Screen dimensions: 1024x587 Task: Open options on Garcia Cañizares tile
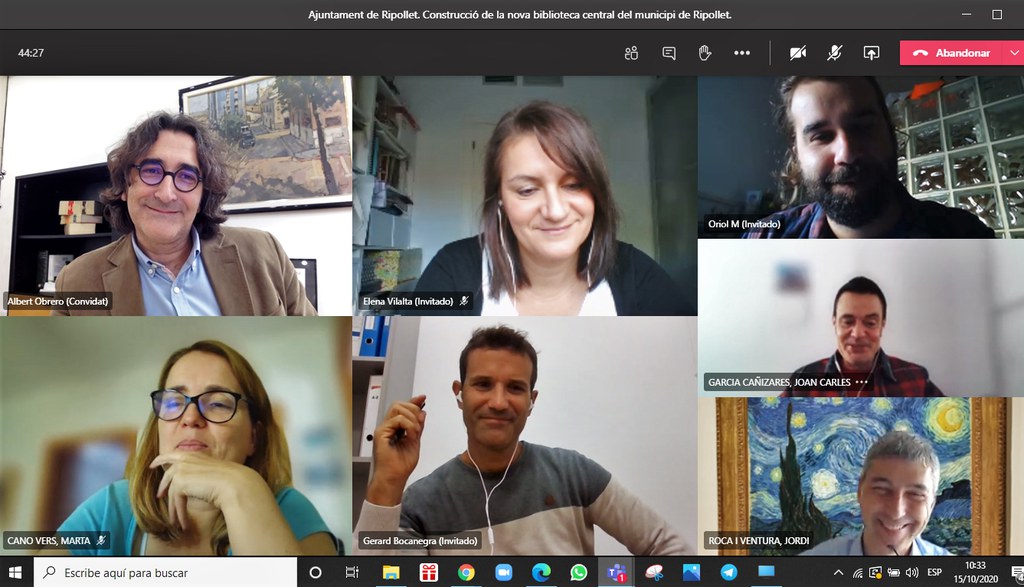point(861,382)
